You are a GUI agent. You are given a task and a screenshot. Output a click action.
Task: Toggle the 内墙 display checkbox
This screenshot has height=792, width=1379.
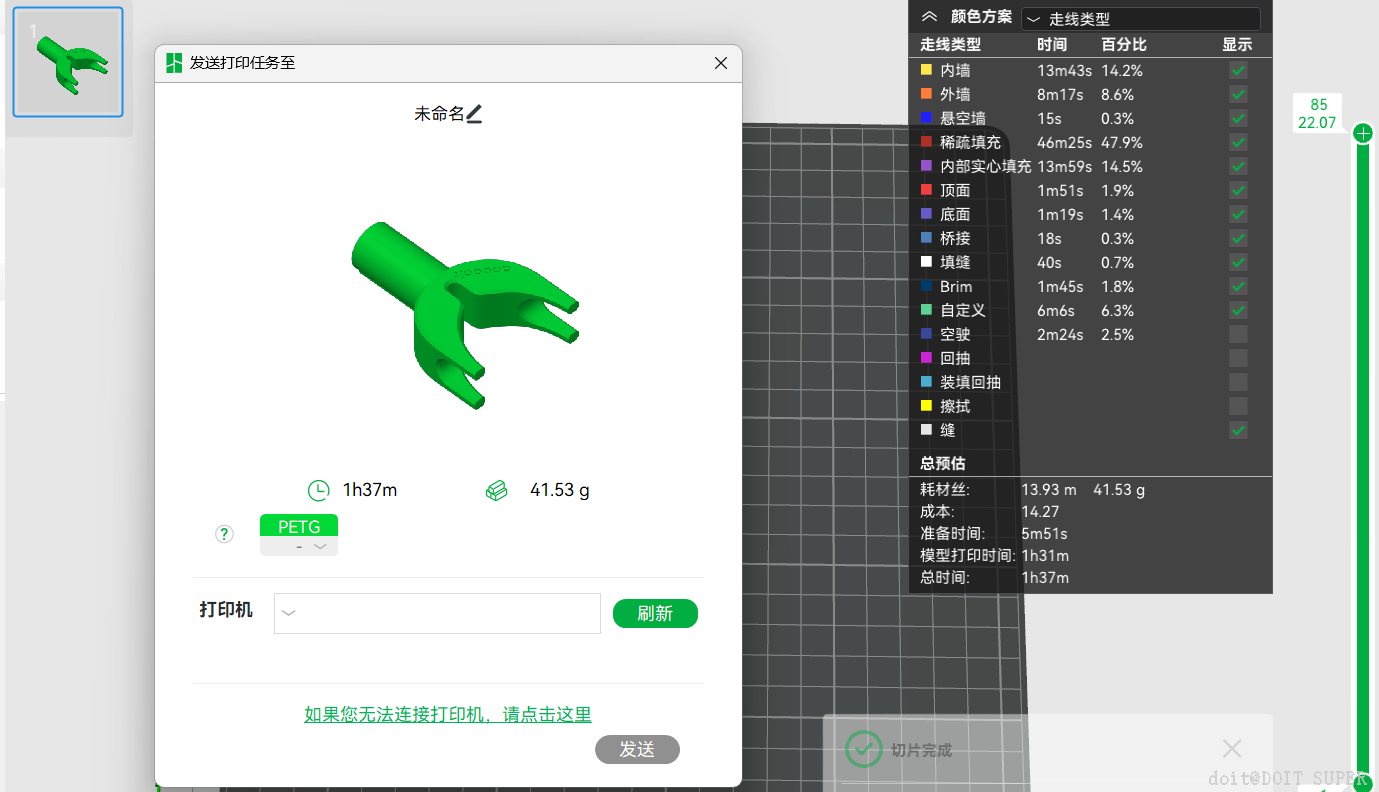[x=1237, y=70]
